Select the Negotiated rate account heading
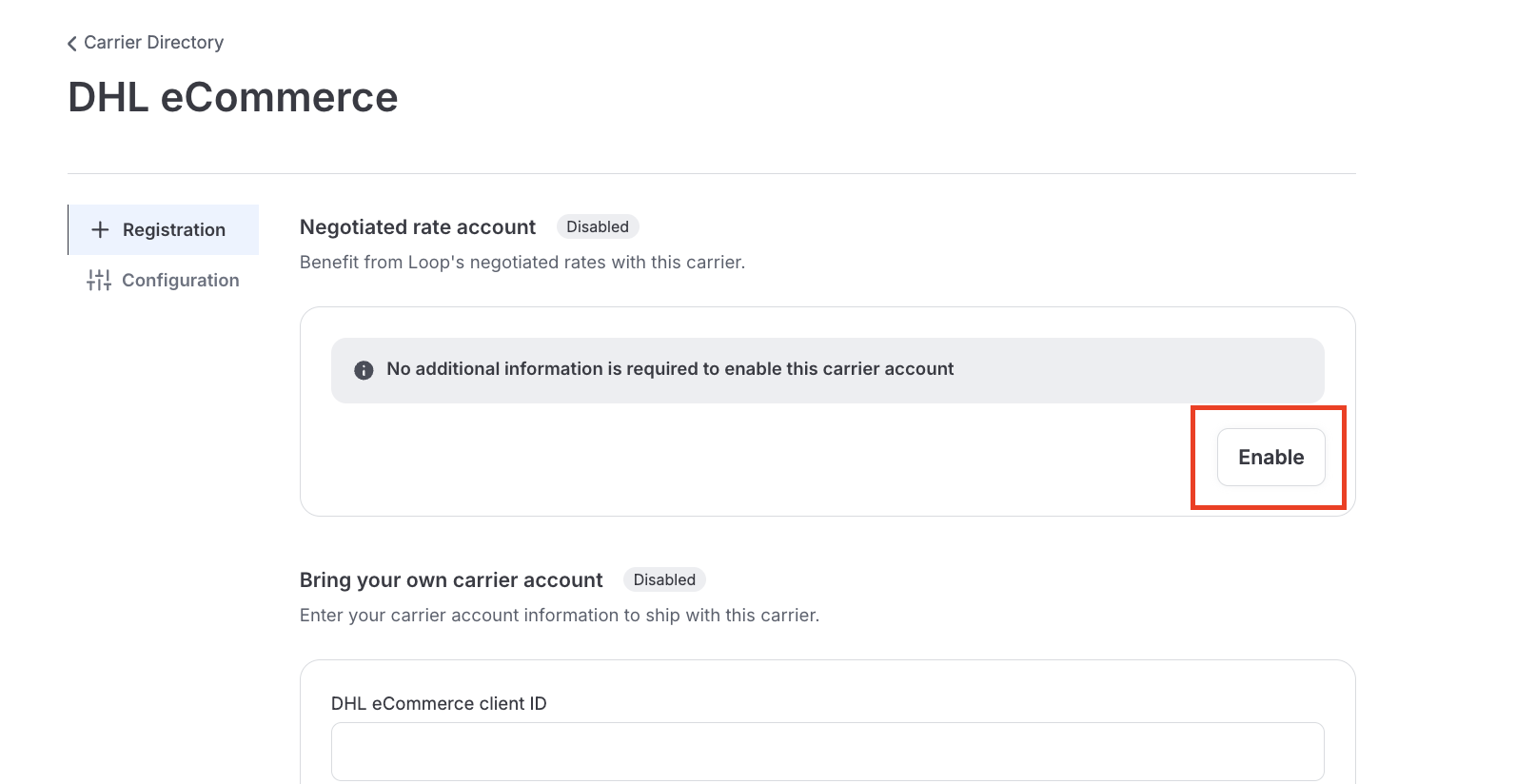1536x784 pixels. tap(418, 227)
